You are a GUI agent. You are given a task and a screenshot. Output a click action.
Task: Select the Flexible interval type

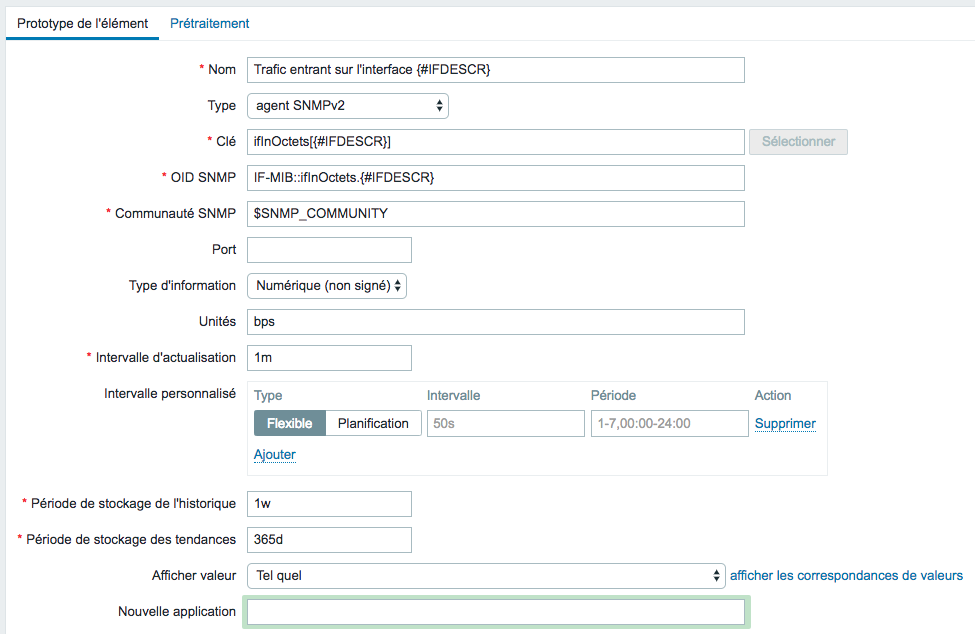click(290, 423)
